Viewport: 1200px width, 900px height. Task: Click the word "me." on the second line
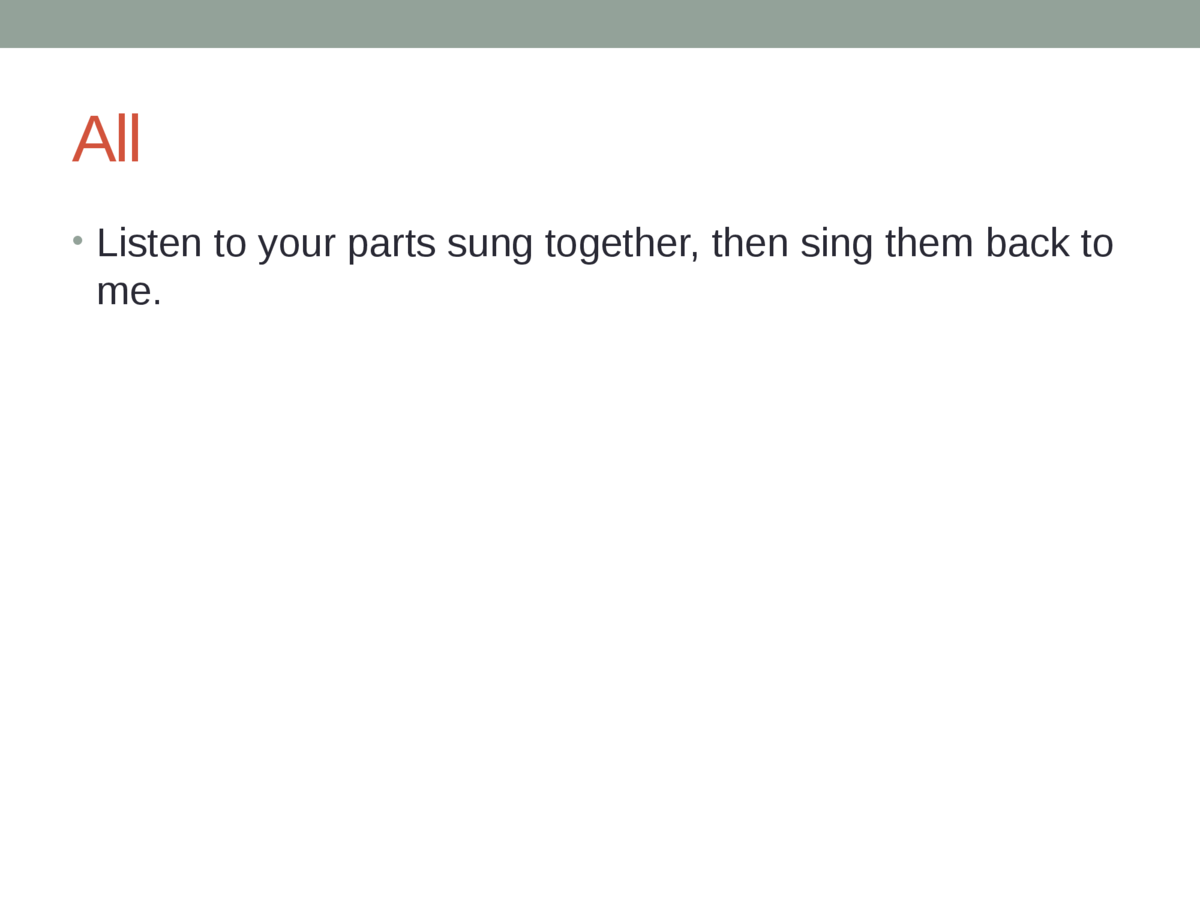pos(128,291)
